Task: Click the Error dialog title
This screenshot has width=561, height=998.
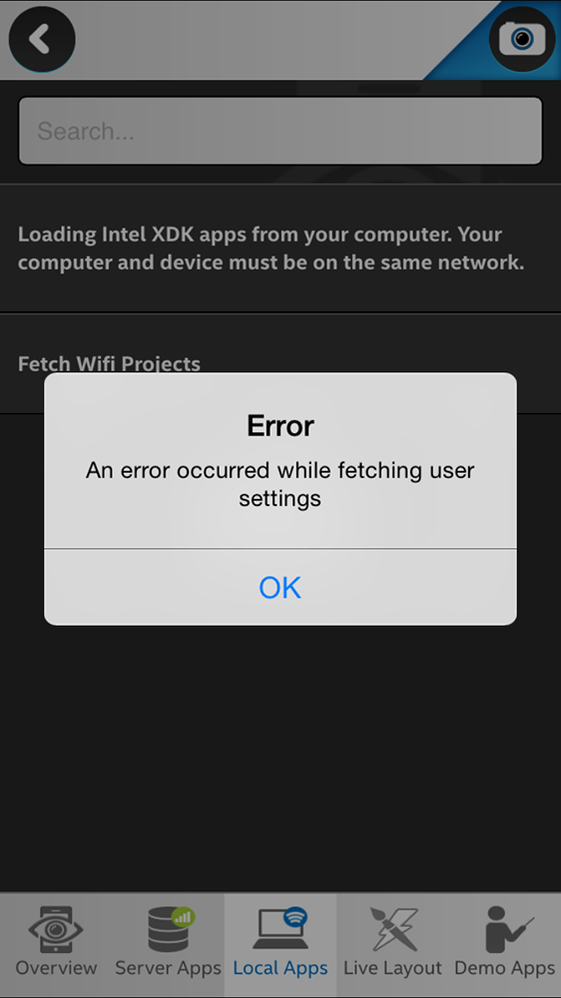Action: 280,426
